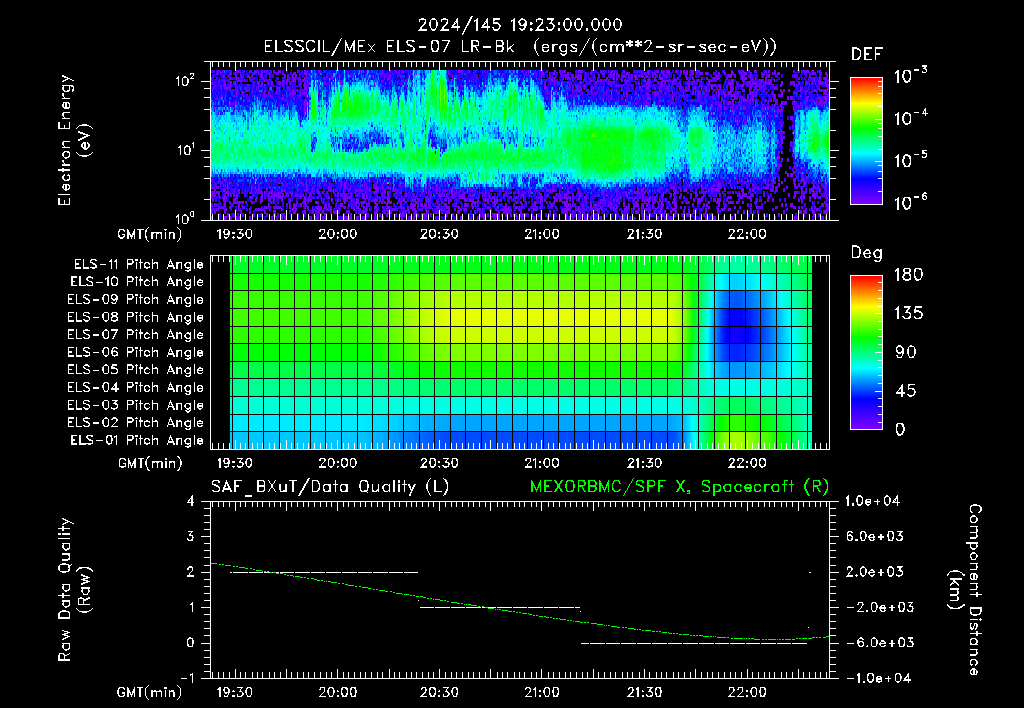Click GMT(min) label under the pitch angle panel
This screenshot has width=1024, height=708.
150,464
